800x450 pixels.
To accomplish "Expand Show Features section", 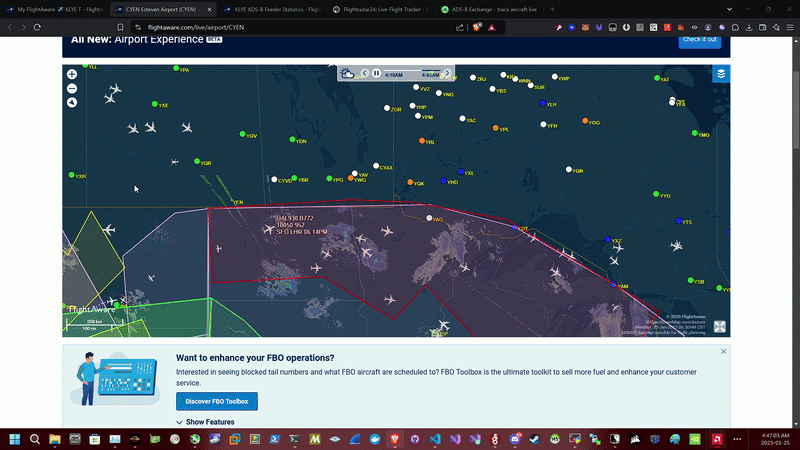I will coord(205,422).
